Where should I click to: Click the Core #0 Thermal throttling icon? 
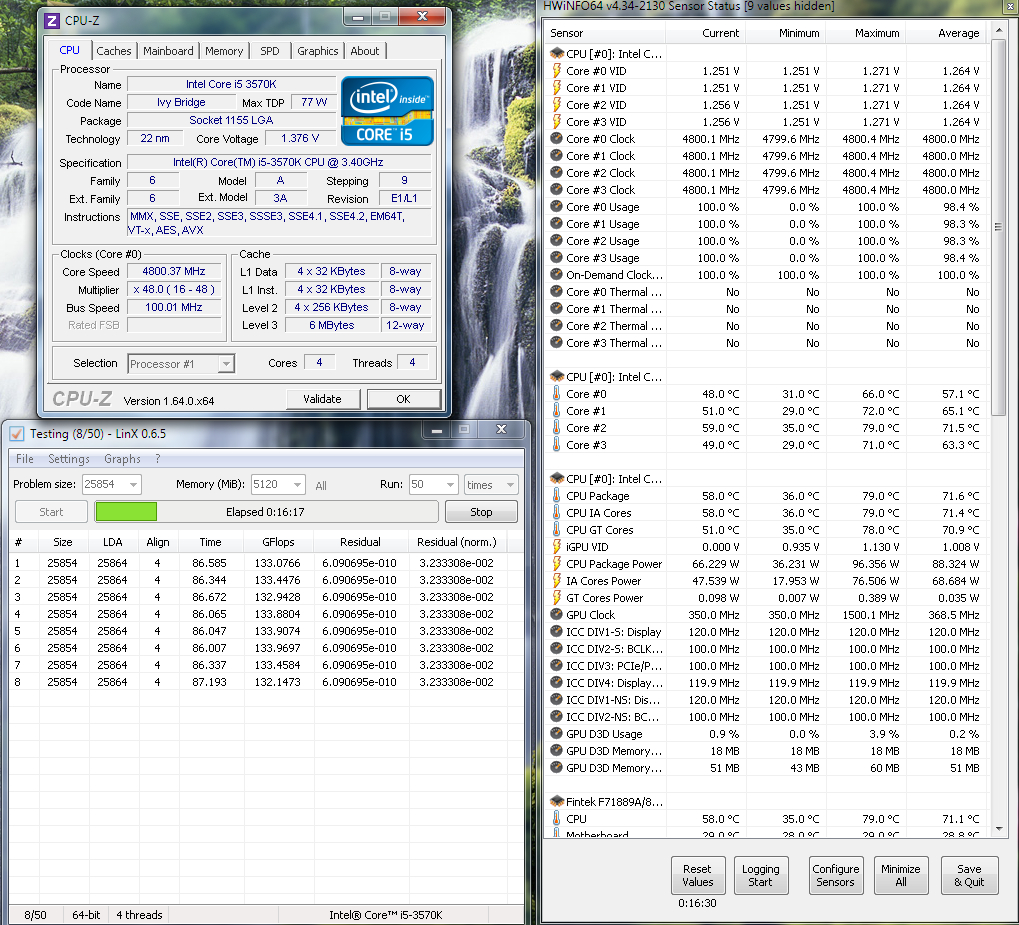(556, 291)
